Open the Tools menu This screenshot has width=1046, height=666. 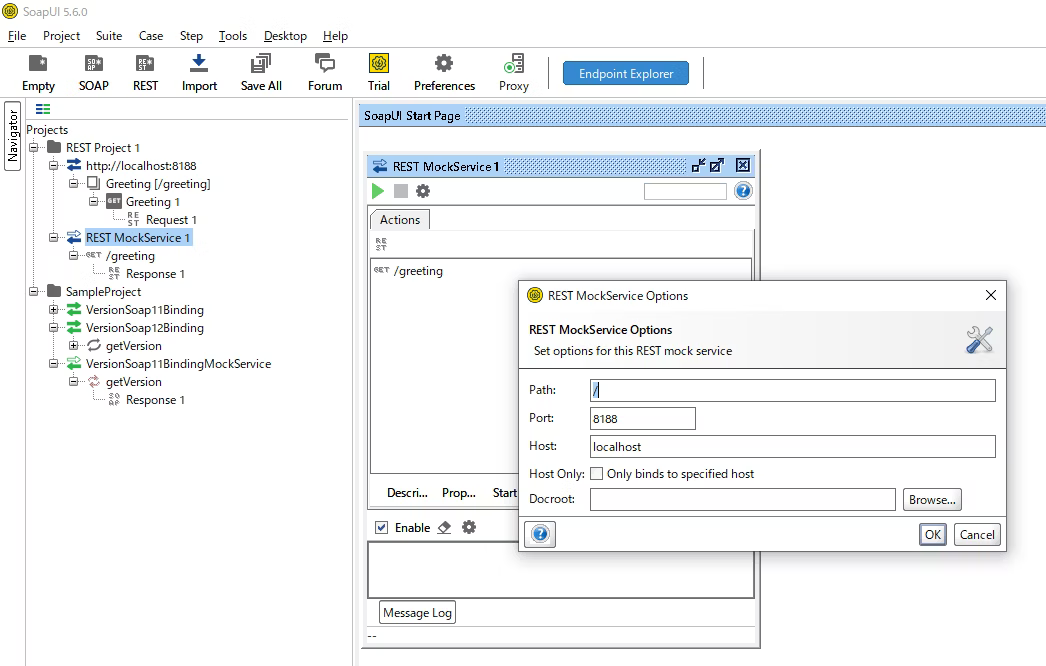tap(233, 35)
